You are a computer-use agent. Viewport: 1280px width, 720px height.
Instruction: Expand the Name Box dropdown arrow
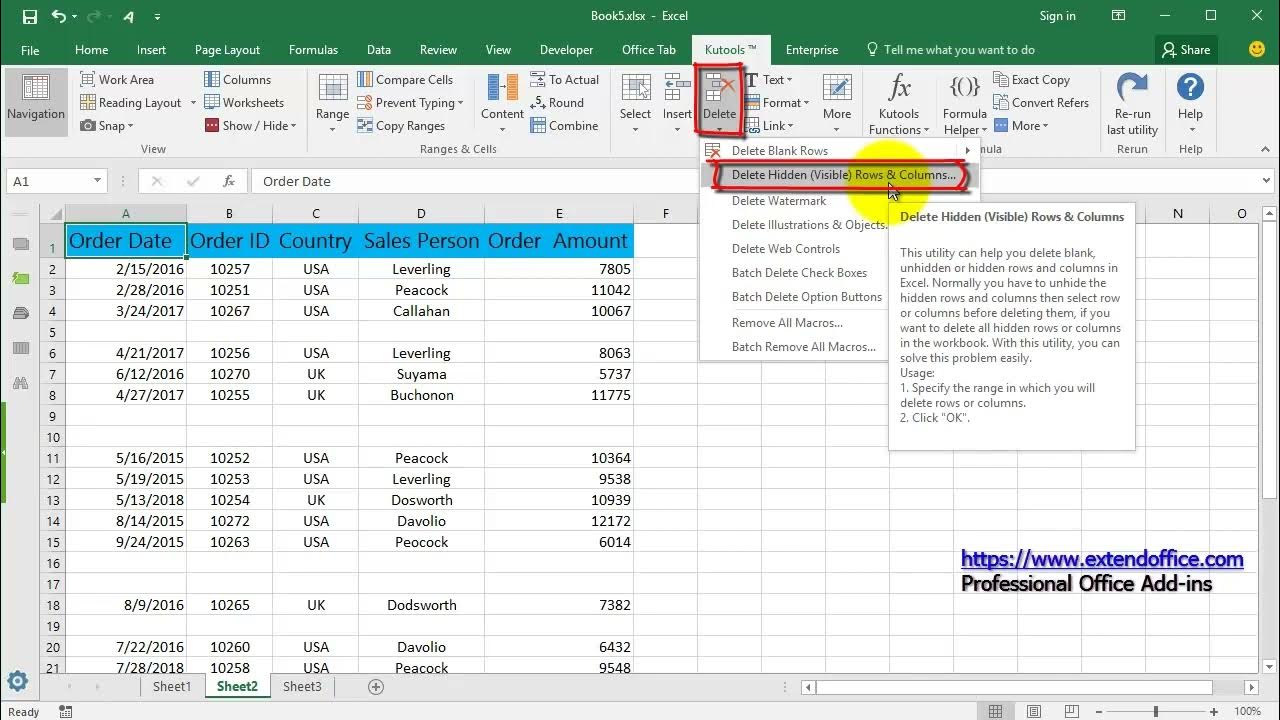(x=97, y=181)
